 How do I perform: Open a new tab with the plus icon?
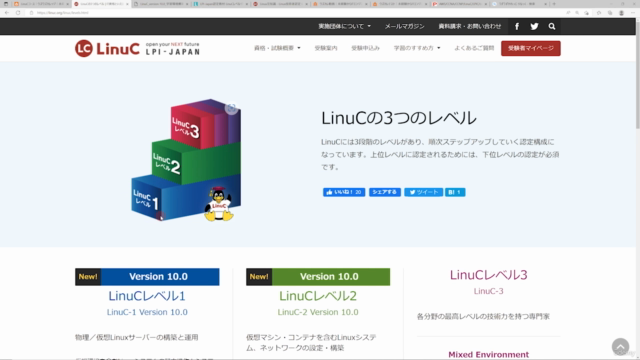[x=554, y=4]
